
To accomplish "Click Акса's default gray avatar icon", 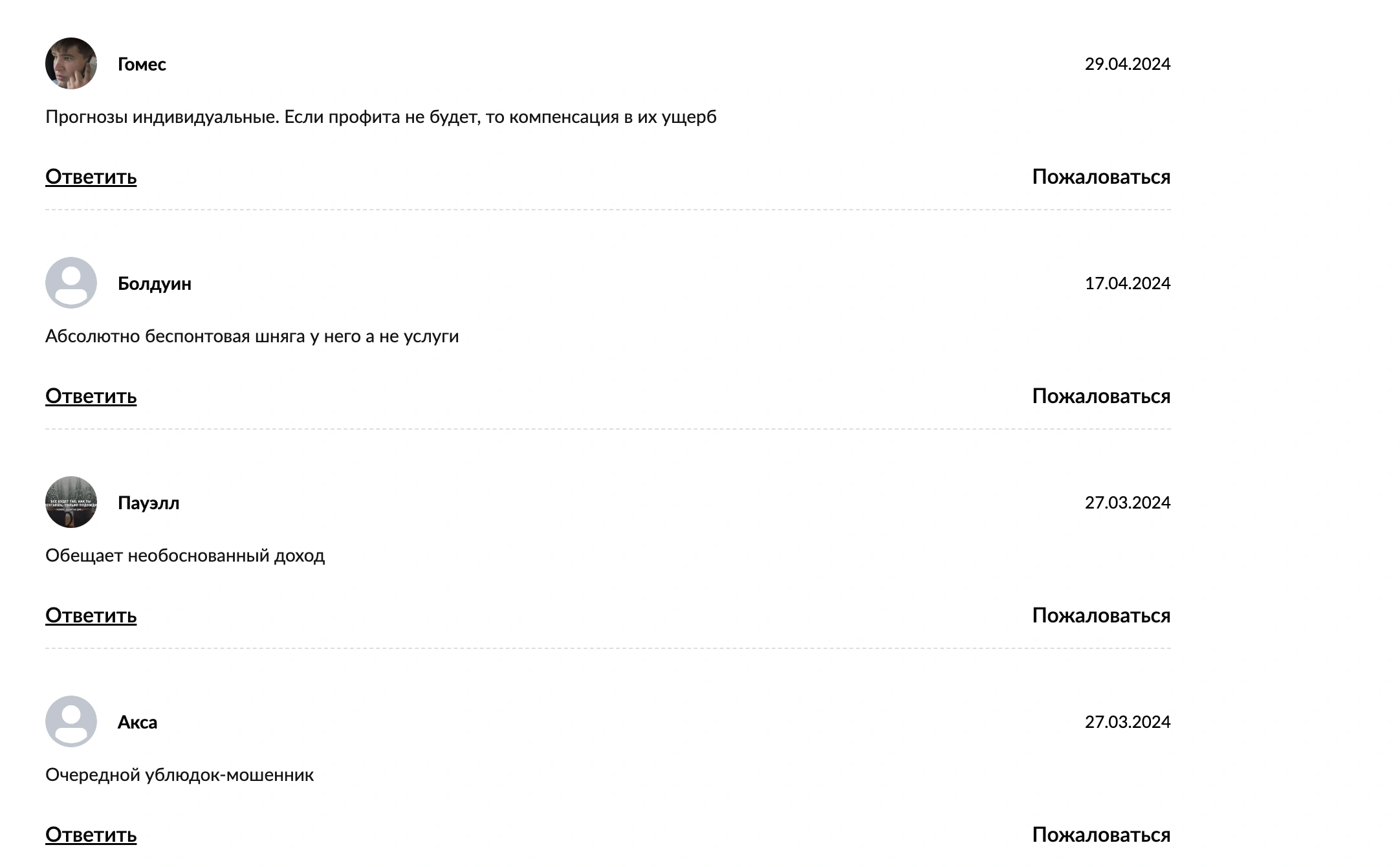I will (71, 721).
